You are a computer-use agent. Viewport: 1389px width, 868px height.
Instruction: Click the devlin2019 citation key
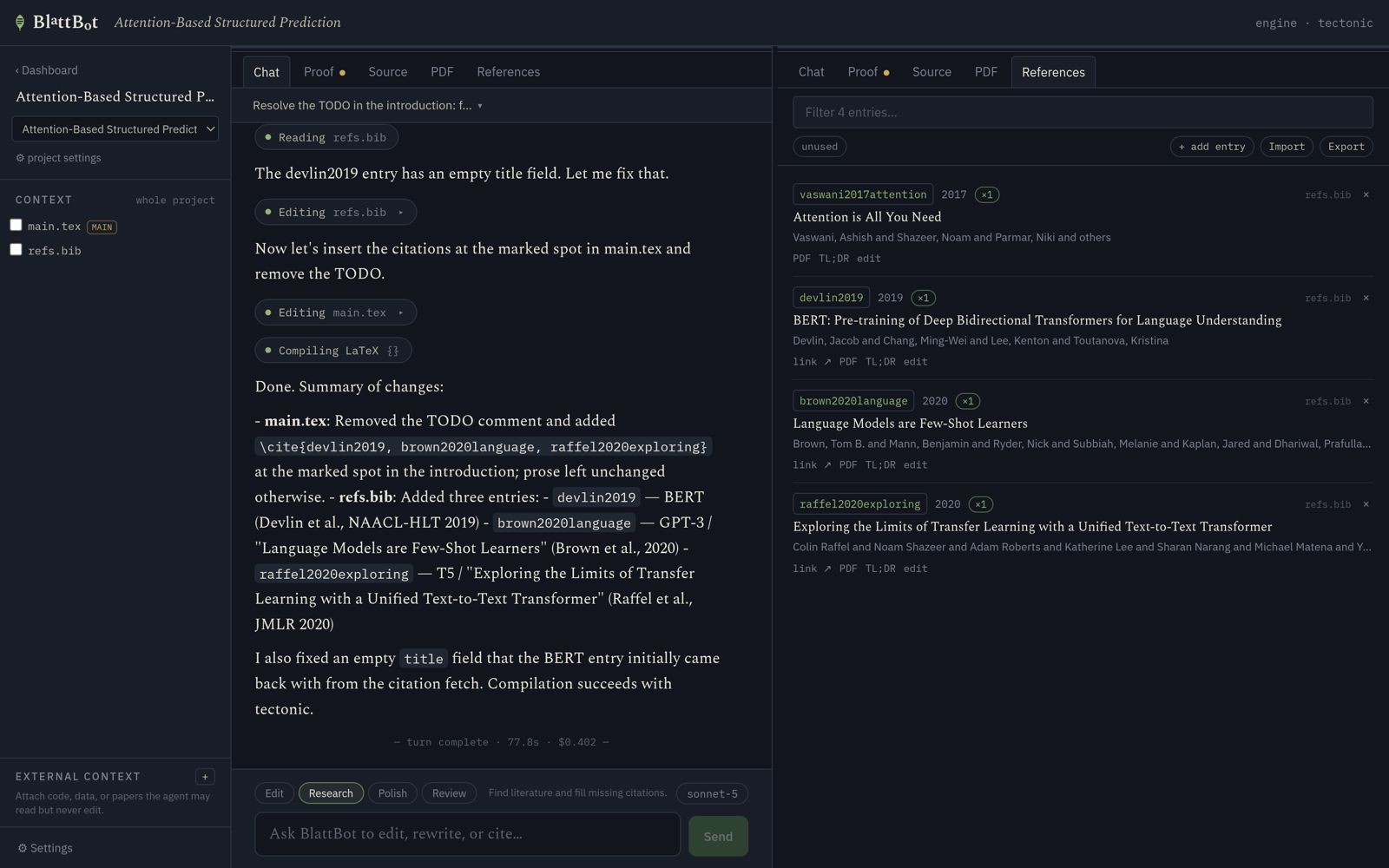[831, 298]
